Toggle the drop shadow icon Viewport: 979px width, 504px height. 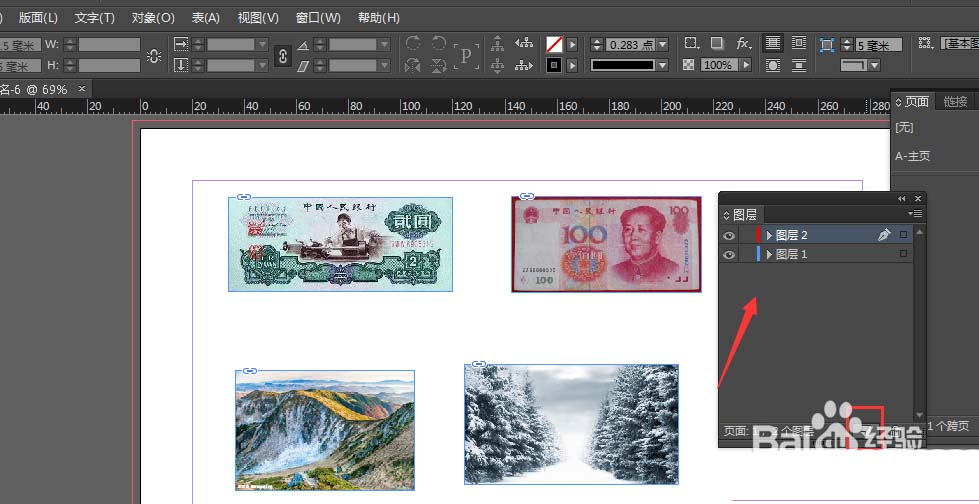coord(717,43)
